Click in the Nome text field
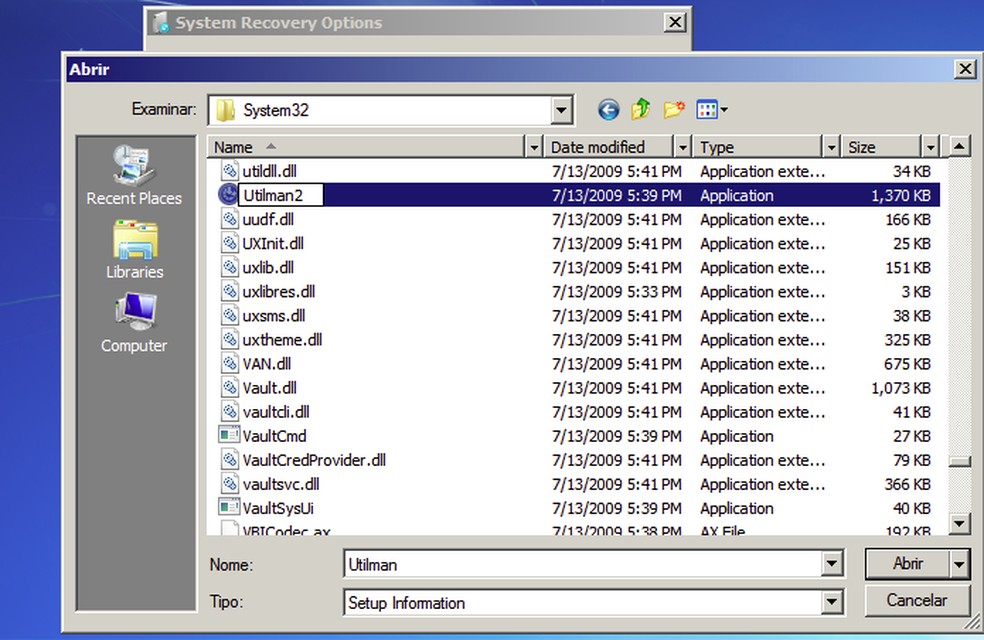This screenshot has width=984, height=640. point(582,565)
